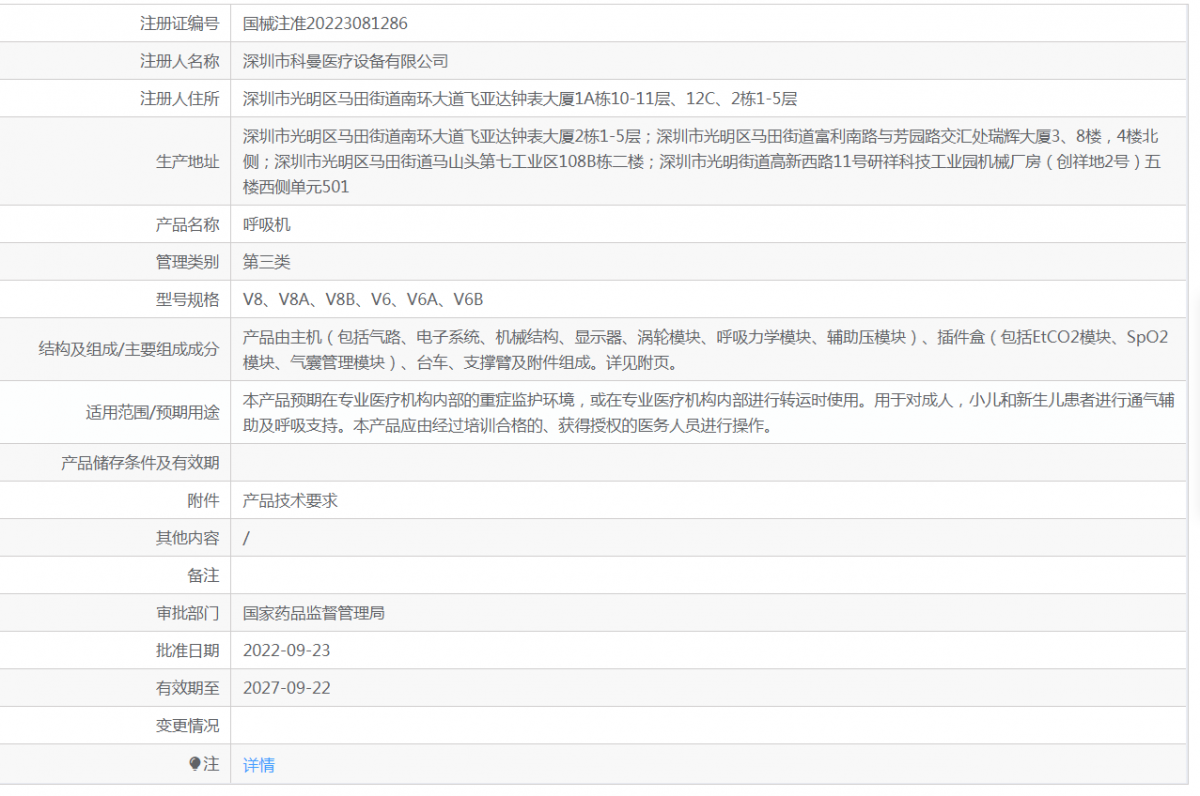Click the intended use description text
The height and width of the screenshot is (796, 1200).
pyautogui.click(x=709, y=412)
